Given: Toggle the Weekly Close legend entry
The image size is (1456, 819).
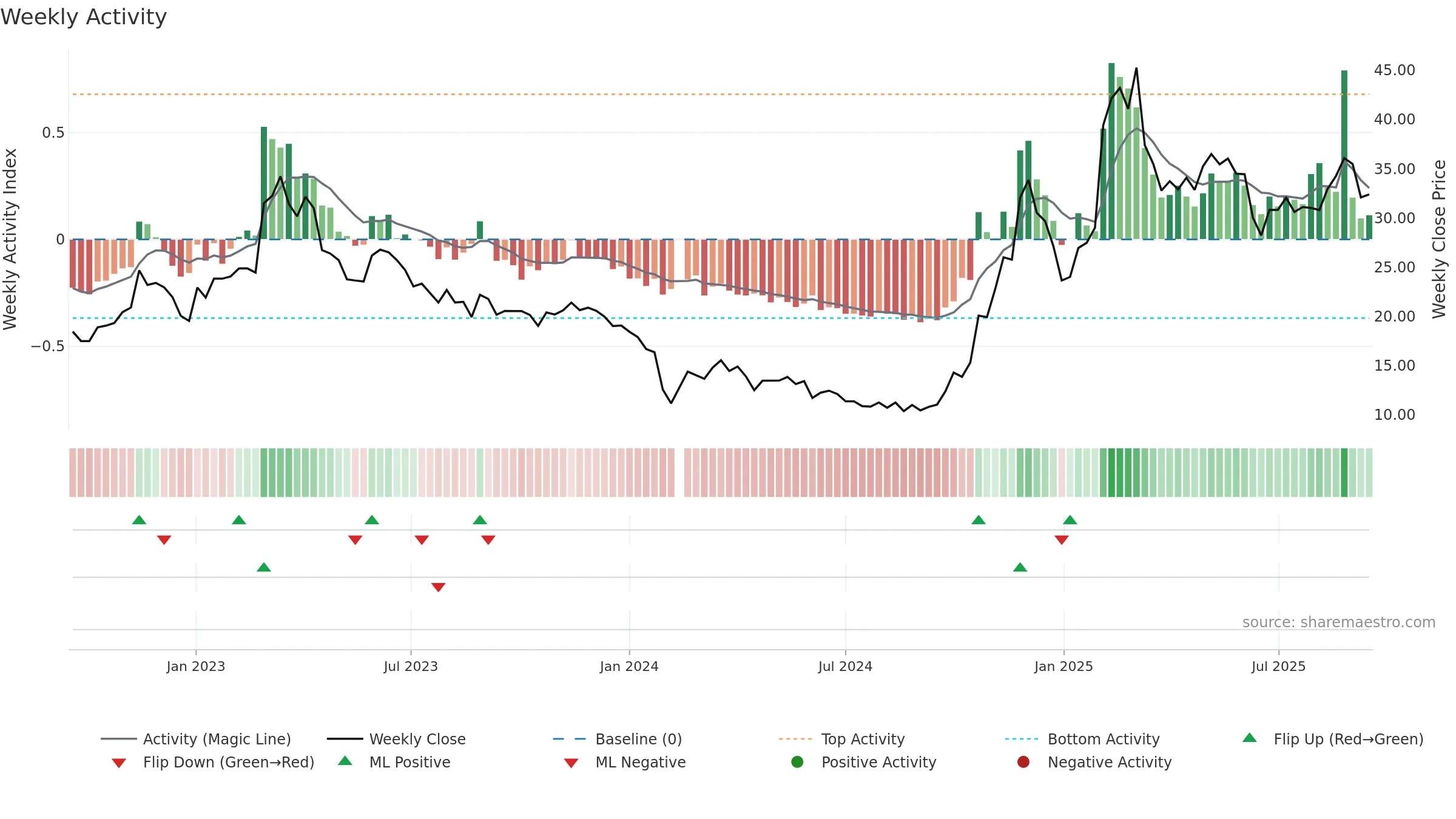Looking at the screenshot, I should [396, 739].
